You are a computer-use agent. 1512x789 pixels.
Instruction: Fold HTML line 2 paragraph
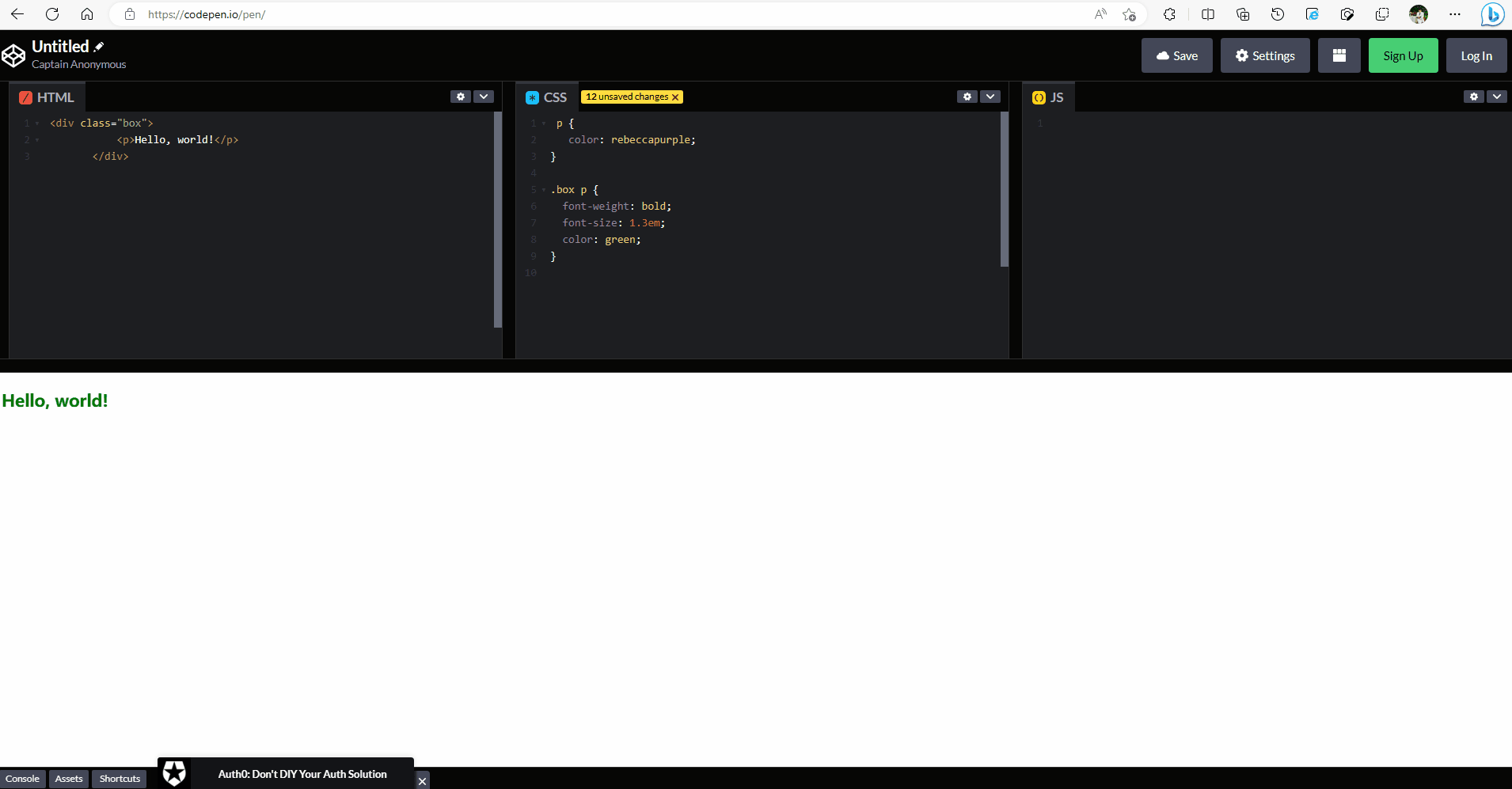click(37, 140)
